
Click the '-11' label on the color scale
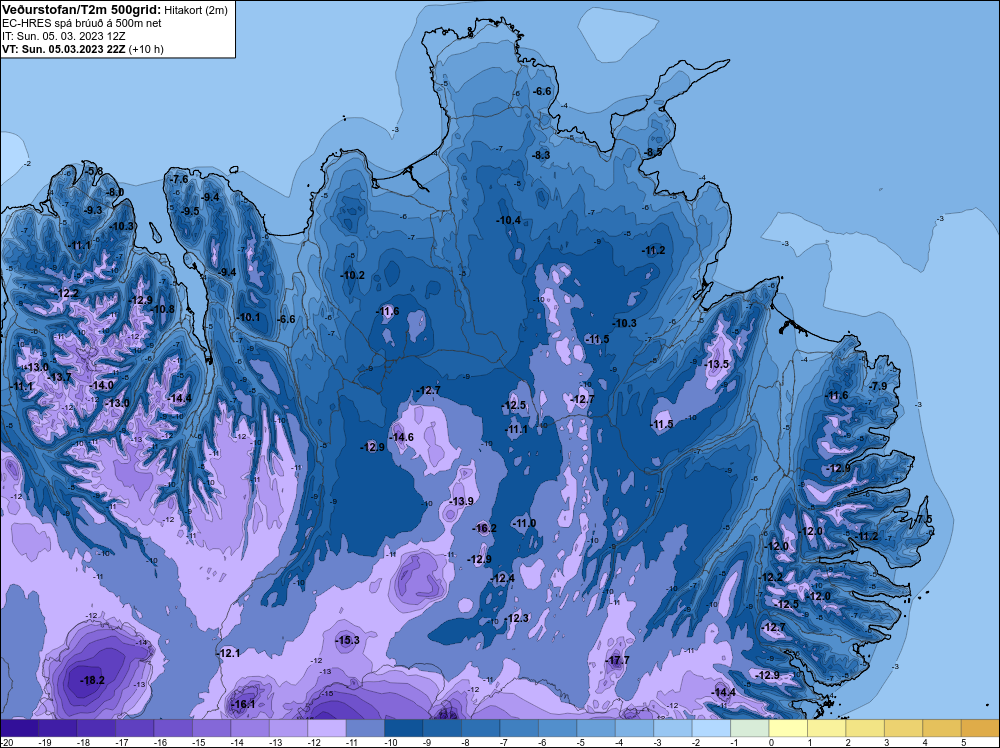(353, 742)
